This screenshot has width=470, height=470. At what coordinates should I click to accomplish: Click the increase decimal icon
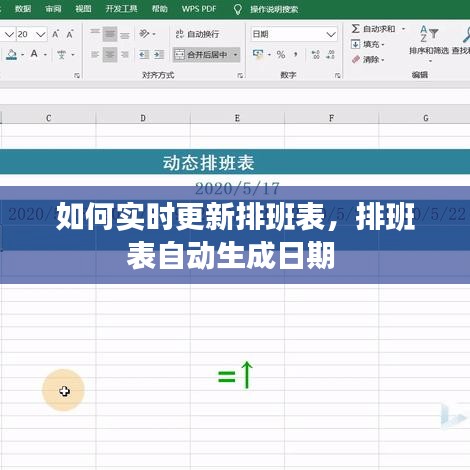point(315,55)
